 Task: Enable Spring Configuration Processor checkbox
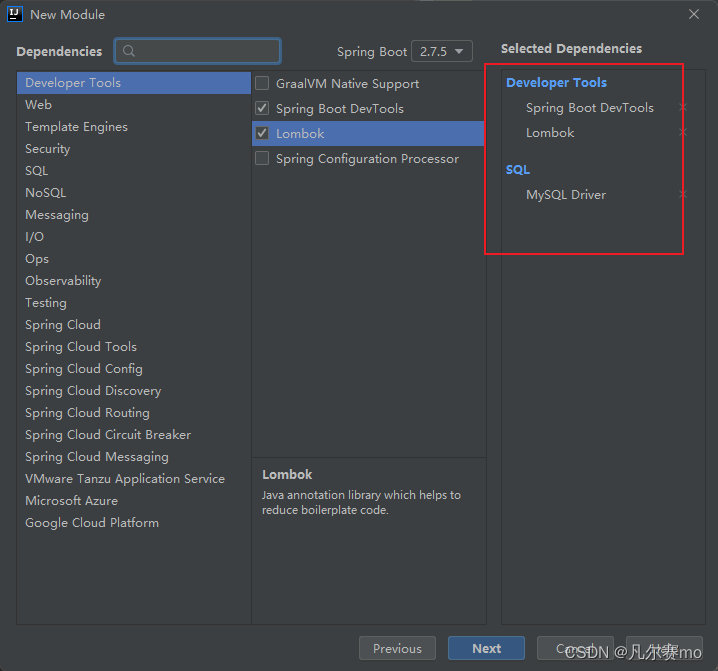[262, 158]
